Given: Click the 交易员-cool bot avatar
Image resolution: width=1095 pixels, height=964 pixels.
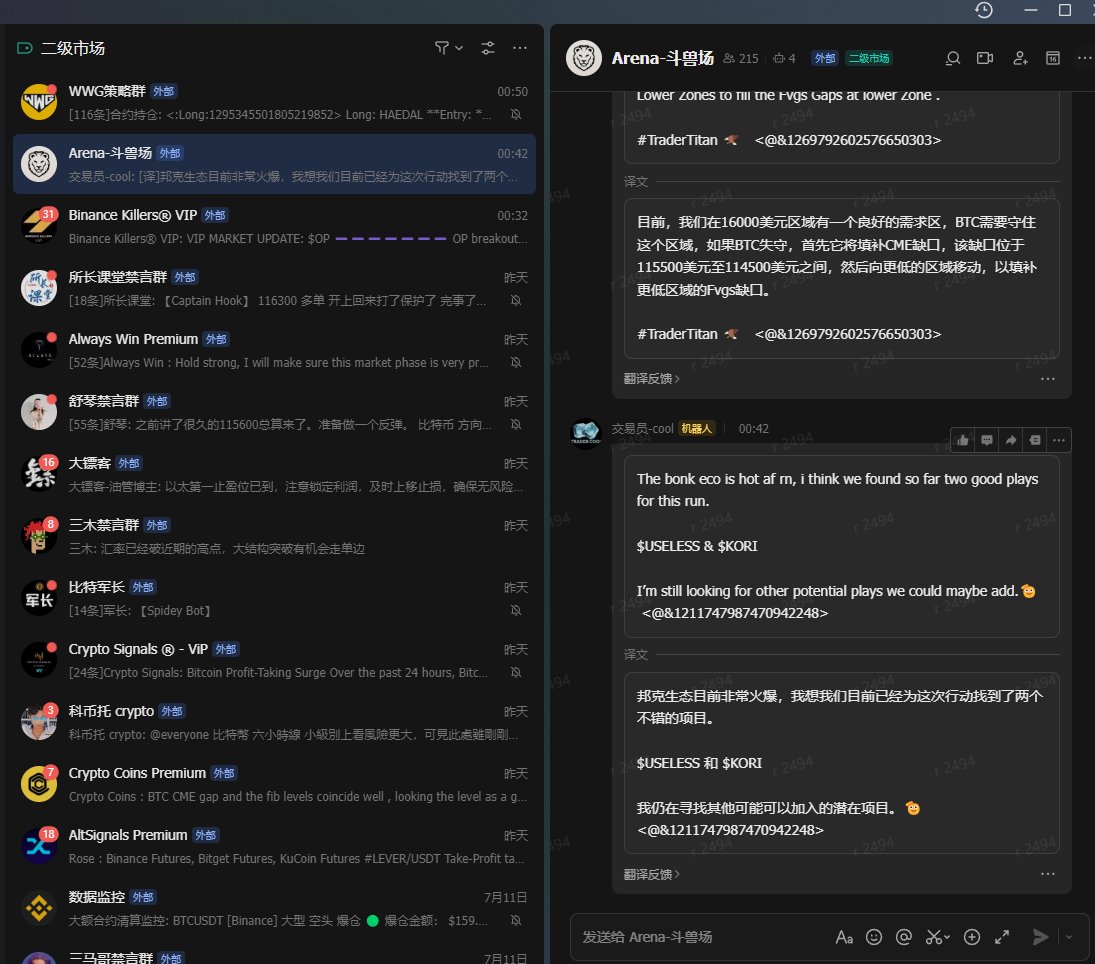Looking at the screenshot, I should (x=586, y=432).
